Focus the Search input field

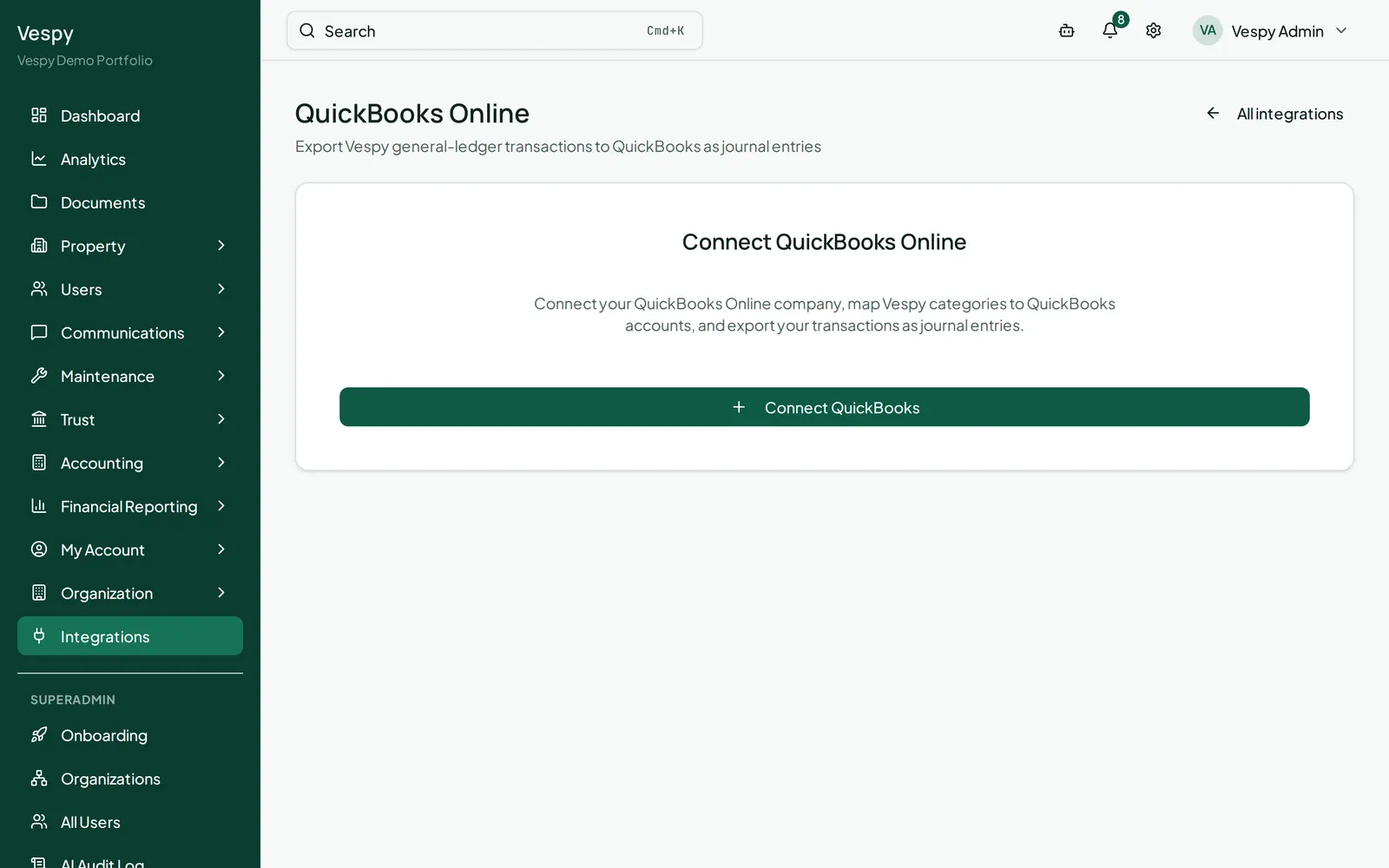click(x=495, y=30)
